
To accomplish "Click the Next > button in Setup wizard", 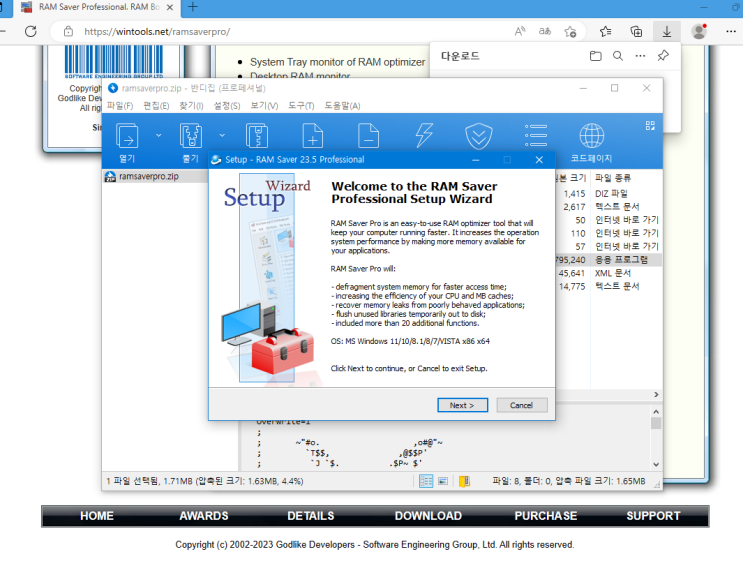I will click(462, 405).
